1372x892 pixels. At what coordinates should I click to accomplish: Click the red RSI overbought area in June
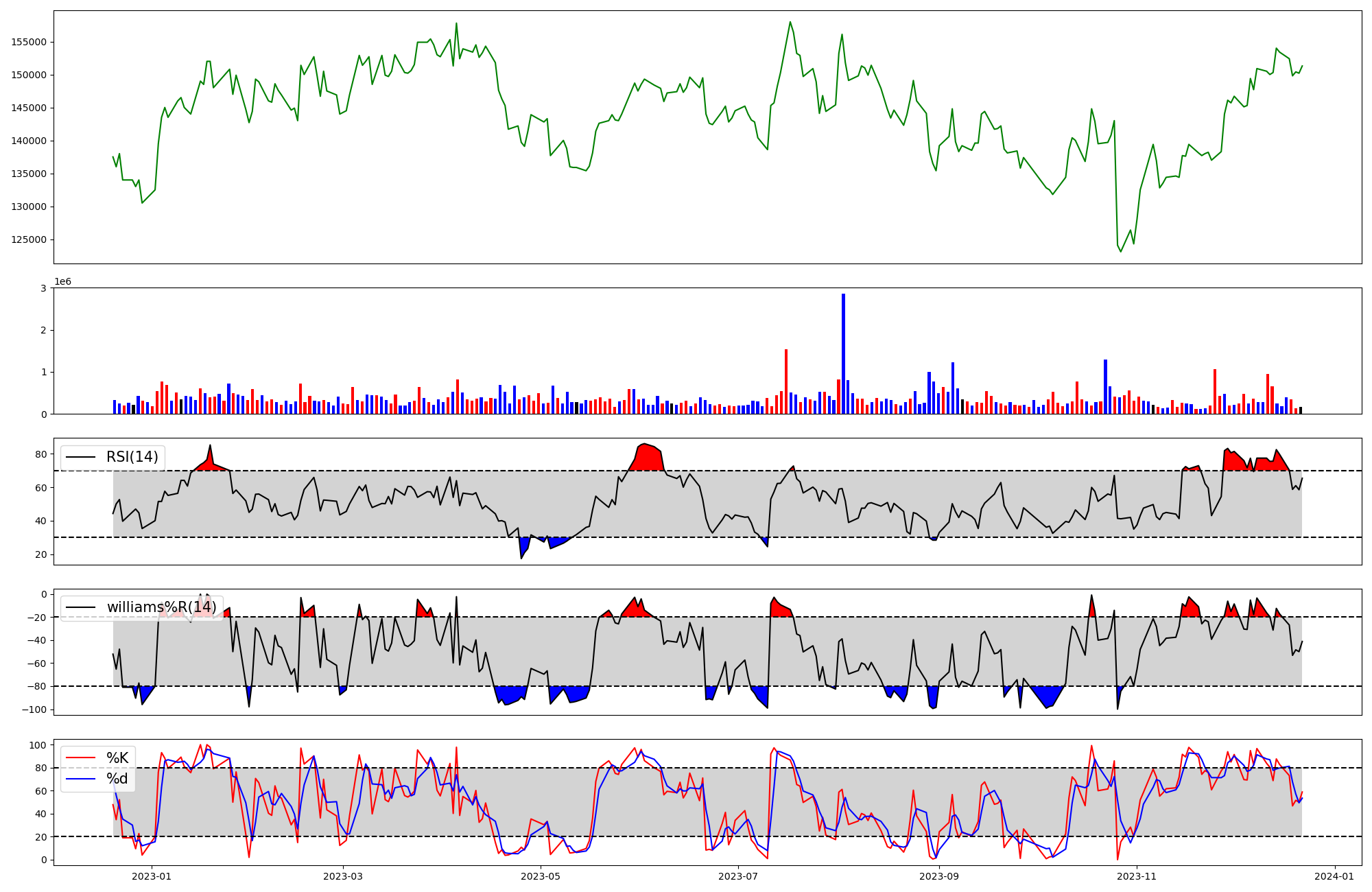click(648, 458)
